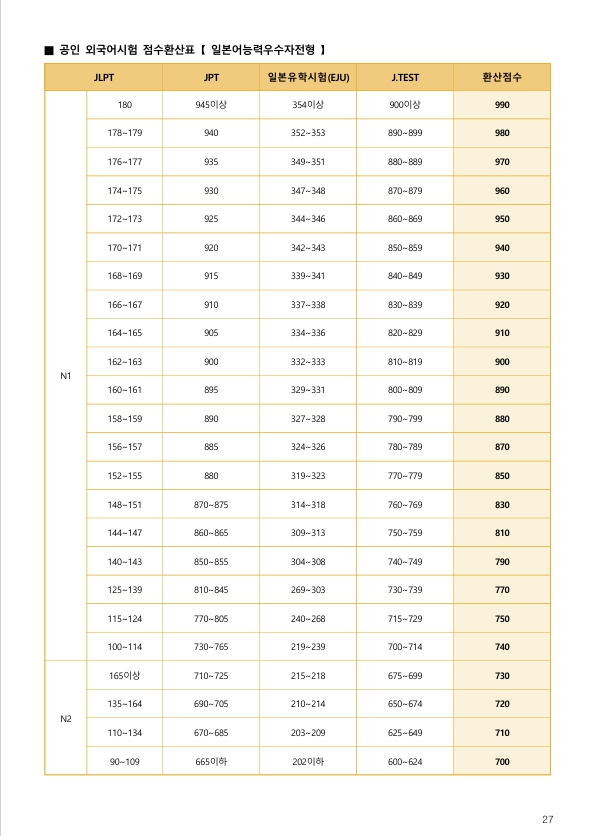
Task: Click the JLPT column header
Action: tap(103, 77)
